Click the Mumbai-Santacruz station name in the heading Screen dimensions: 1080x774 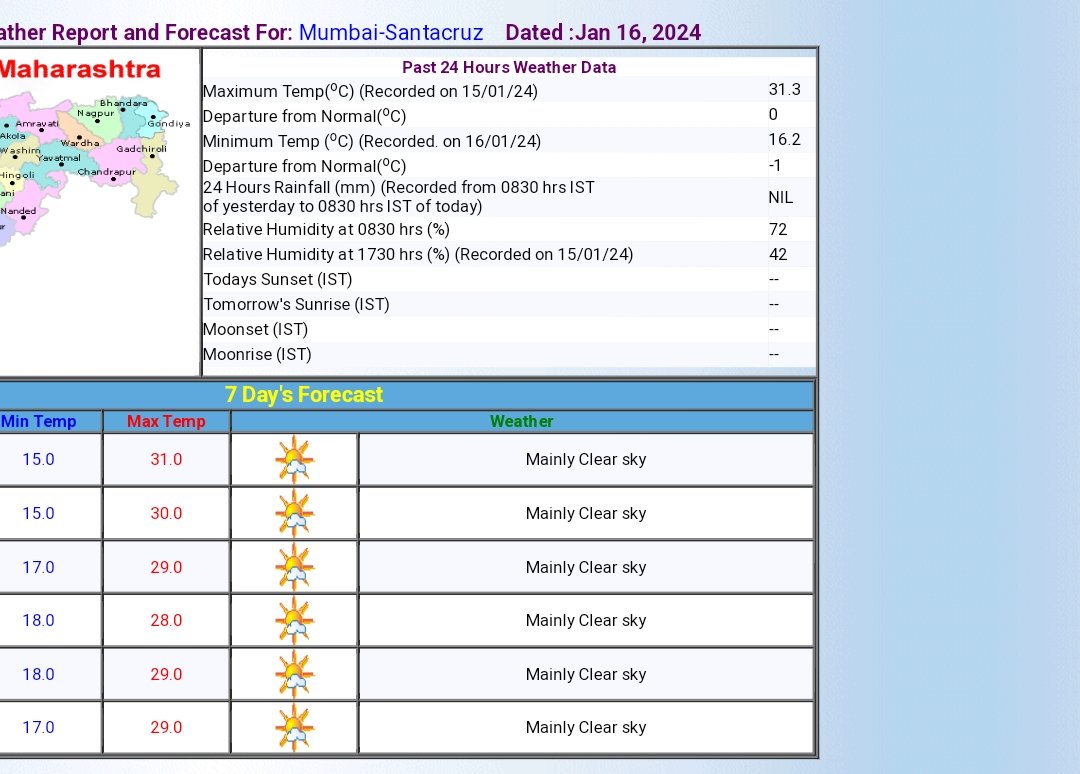pos(391,32)
